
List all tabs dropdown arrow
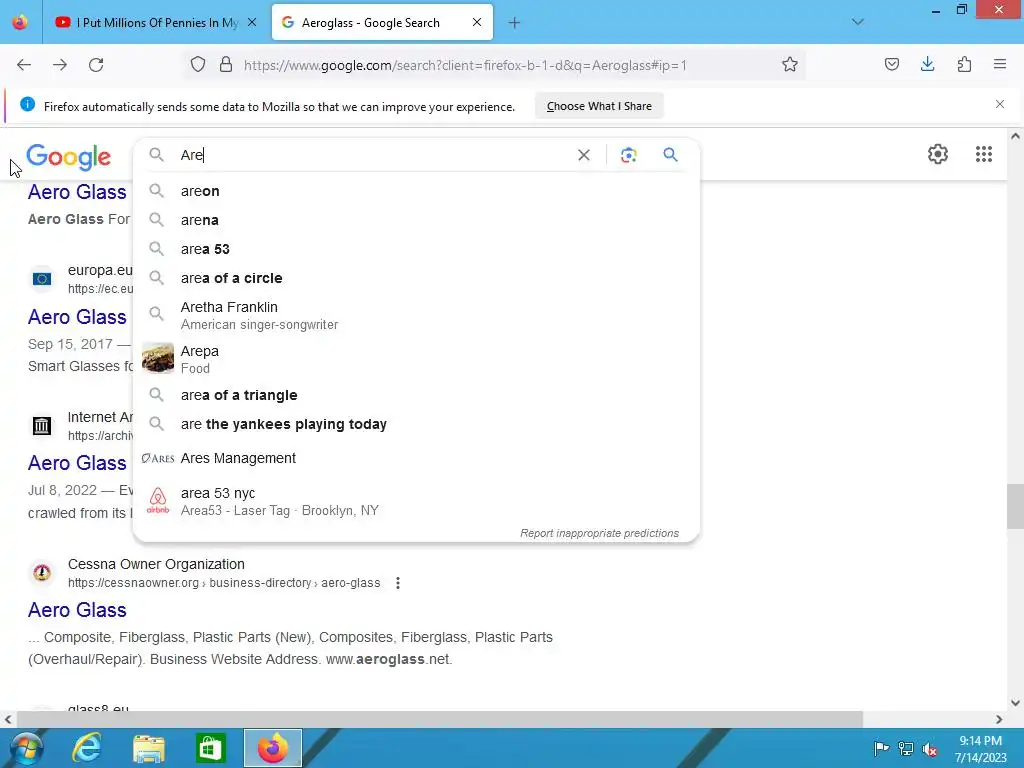(x=858, y=22)
